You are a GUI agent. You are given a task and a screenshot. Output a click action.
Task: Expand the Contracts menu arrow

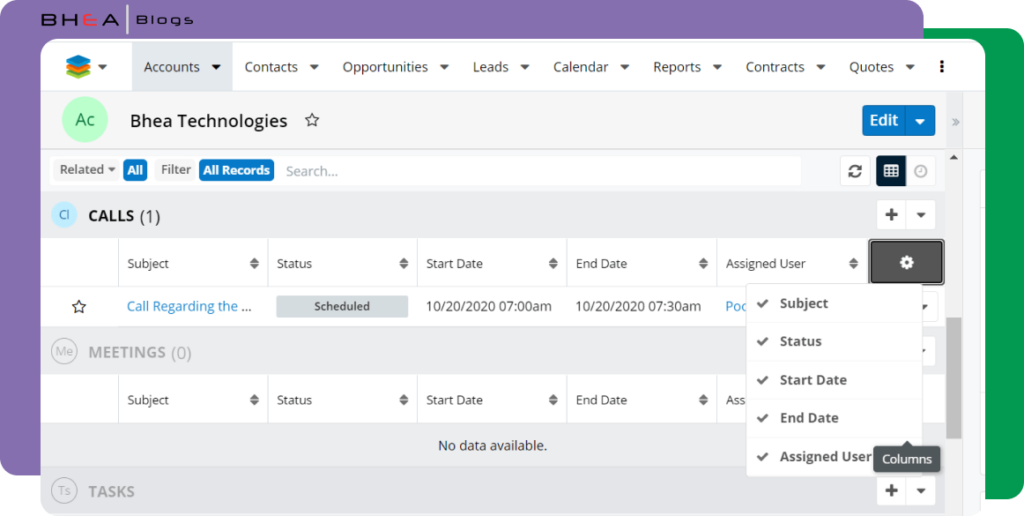coord(821,67)
